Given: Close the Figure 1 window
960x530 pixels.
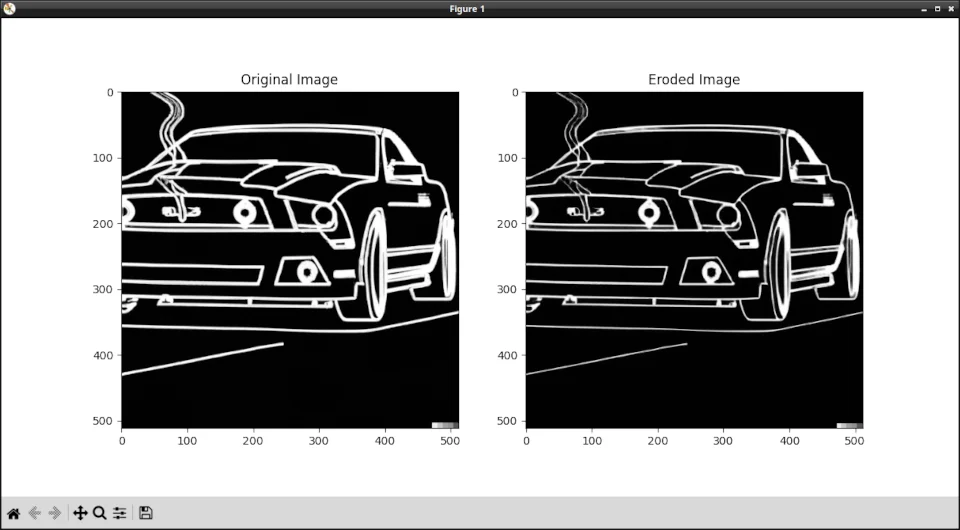Looking at the screenshot, I should [951, 9].
